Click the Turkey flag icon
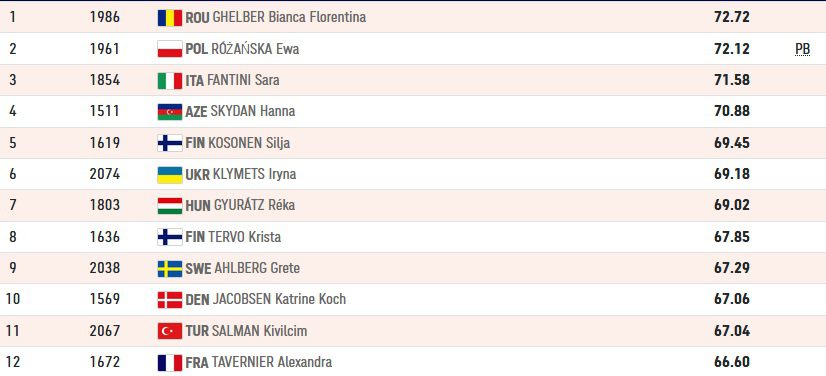 (x=170, y=331)
